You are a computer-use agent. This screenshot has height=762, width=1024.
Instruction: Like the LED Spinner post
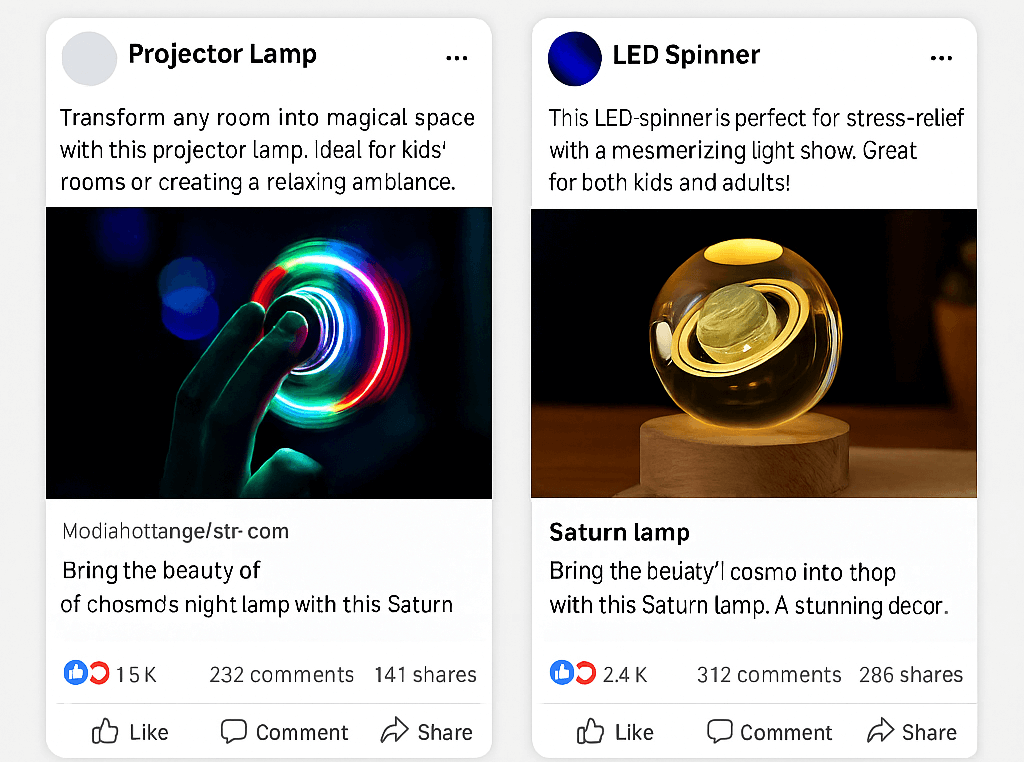615,732
